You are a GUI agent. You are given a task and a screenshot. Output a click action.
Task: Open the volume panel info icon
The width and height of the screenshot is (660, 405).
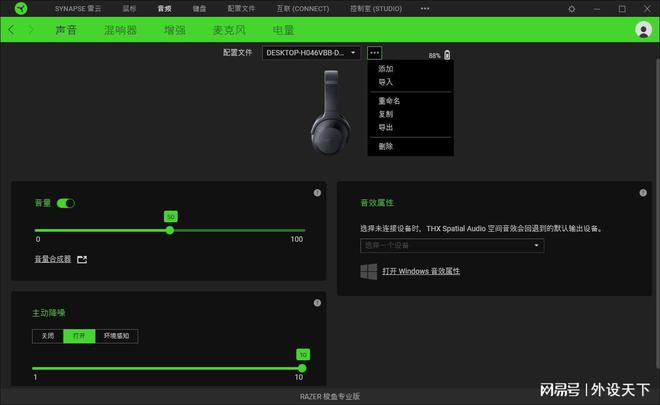pos(317,193)
